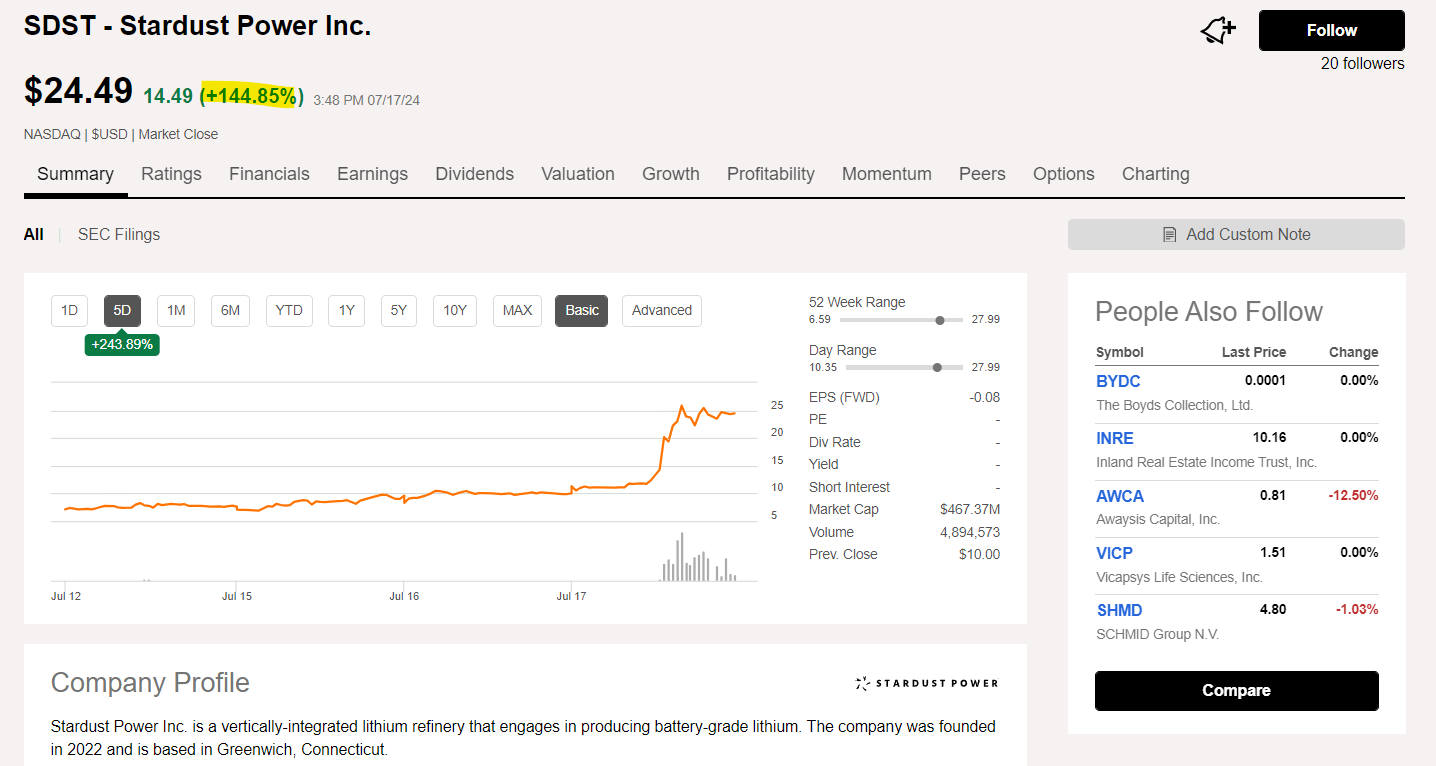Open the SHMD symbol link
This screenshot has width=1436, height=766.
(1119, 610)
